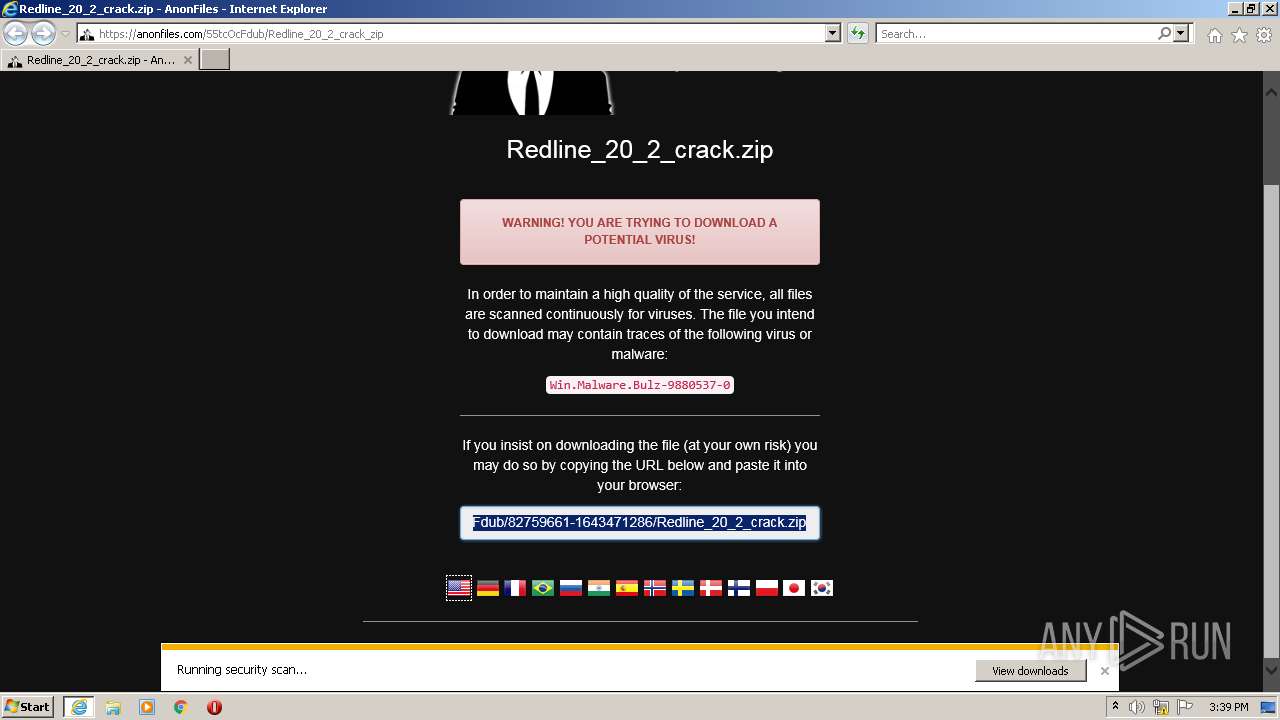Viewport: 1280px width, 720px height.
Task: Select the Brazilian flag language
Action: (543, 588)
